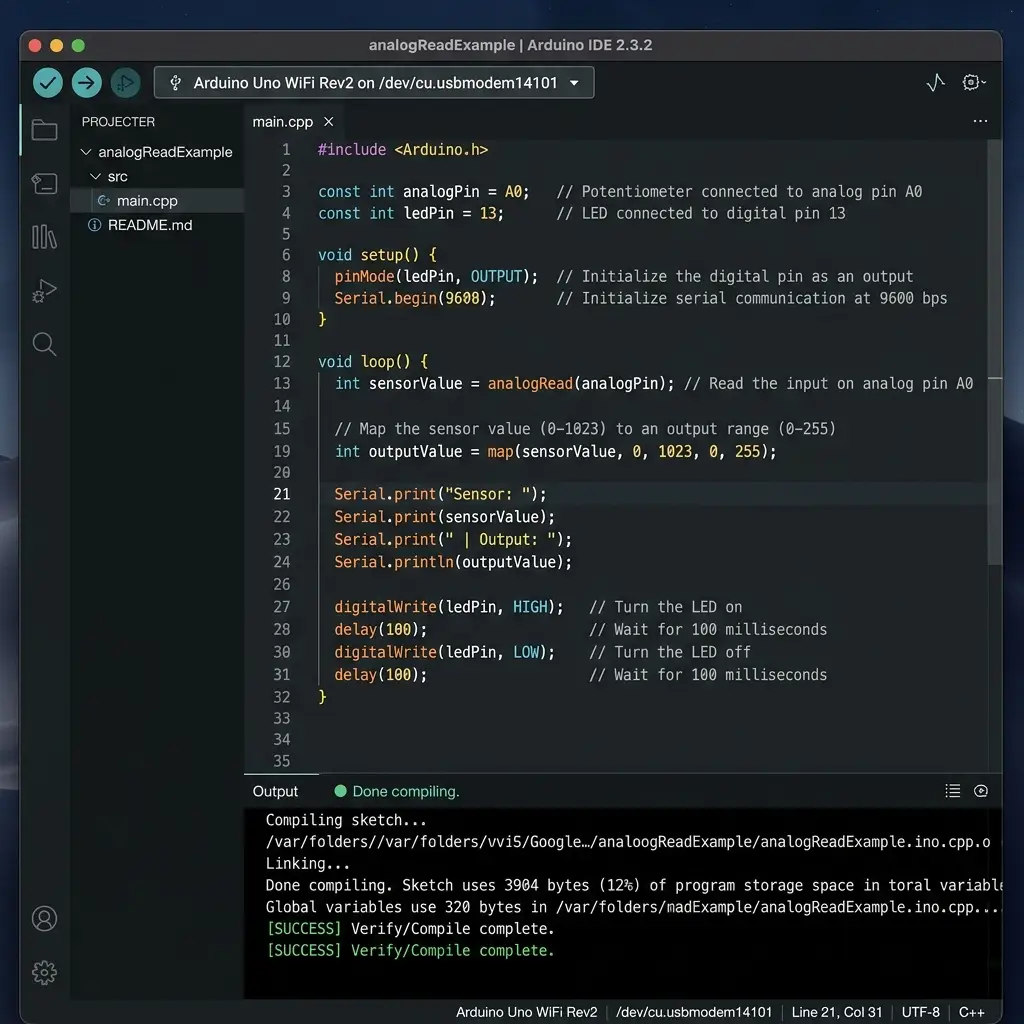Collapse the src folder chevron
Image resolution: width=1024 pixels, height=1024 pixels.
pyautogui.click(x=95, y=176)
